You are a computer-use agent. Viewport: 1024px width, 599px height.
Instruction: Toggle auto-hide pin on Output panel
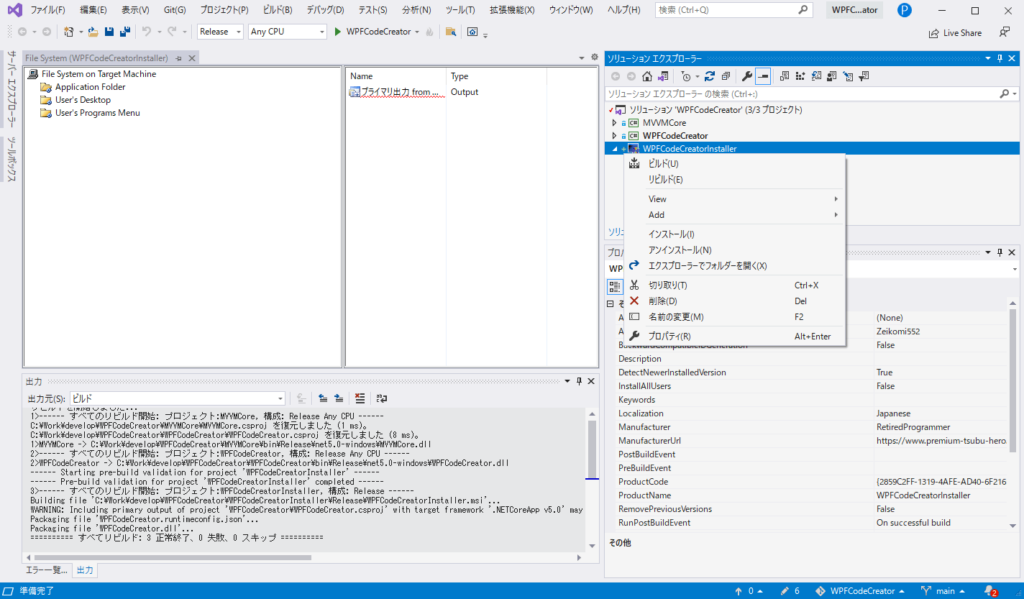[579, 381]
